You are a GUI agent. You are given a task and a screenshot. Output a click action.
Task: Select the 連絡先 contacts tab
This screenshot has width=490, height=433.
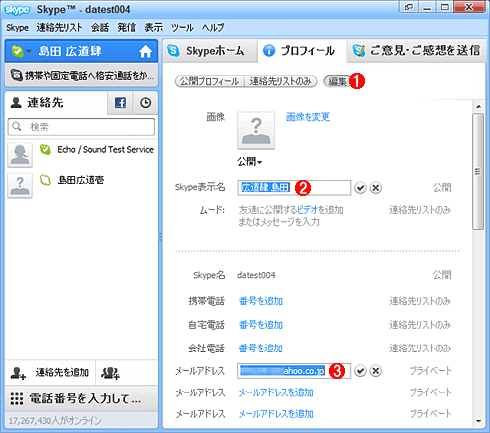tap(56, 103)
